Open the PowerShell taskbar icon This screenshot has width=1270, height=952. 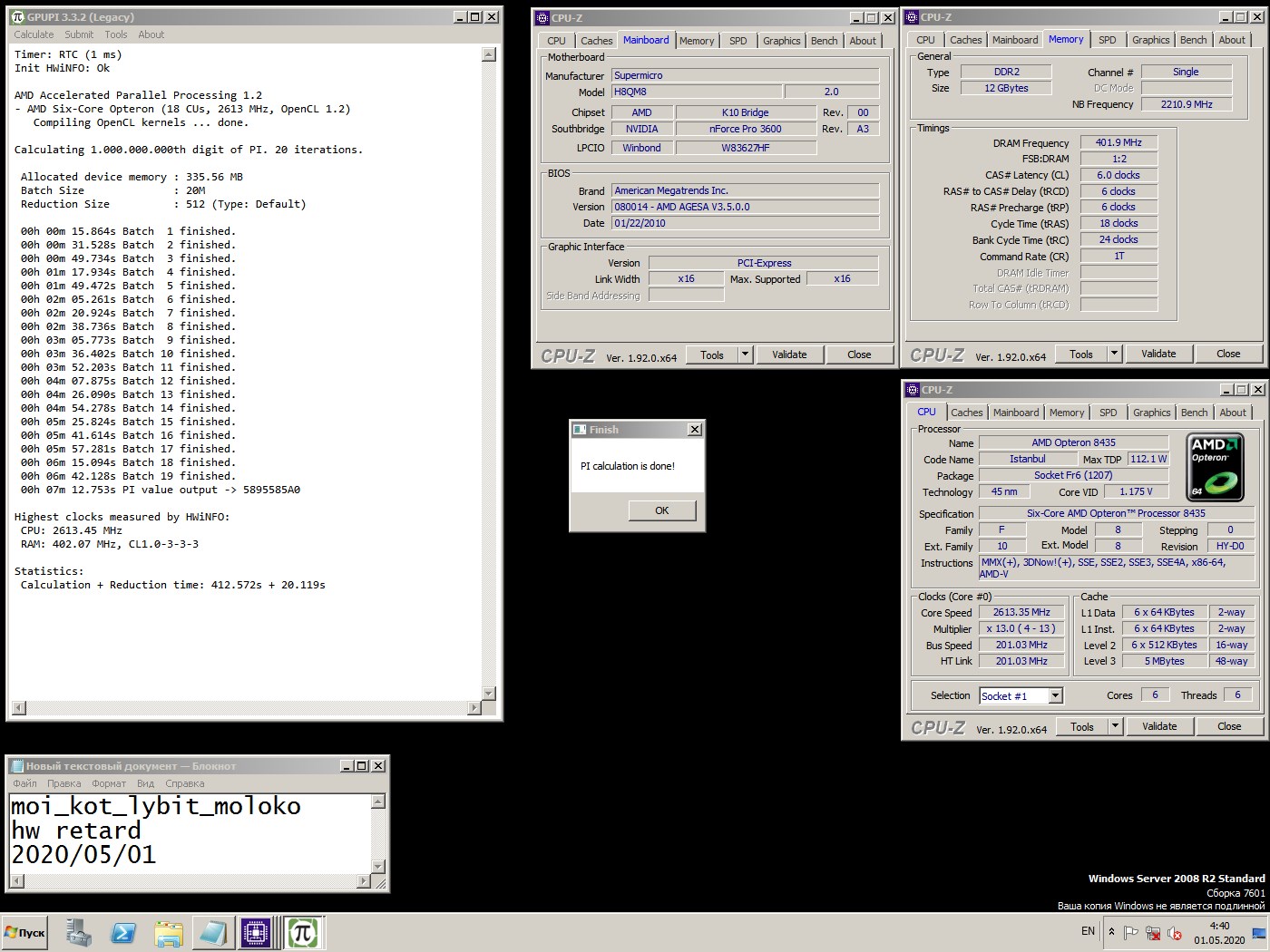coord(123,932)
